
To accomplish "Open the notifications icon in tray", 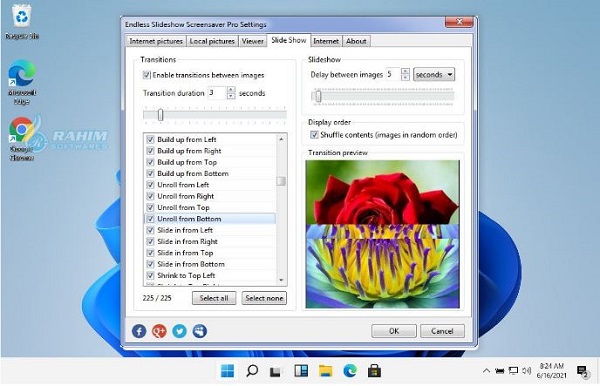I will click(582, 371).
